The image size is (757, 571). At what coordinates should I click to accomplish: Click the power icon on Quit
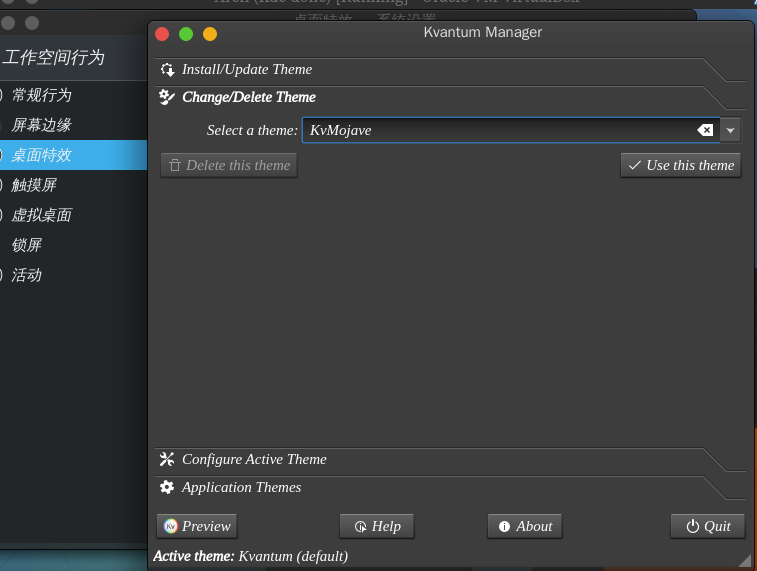point(693,527)
